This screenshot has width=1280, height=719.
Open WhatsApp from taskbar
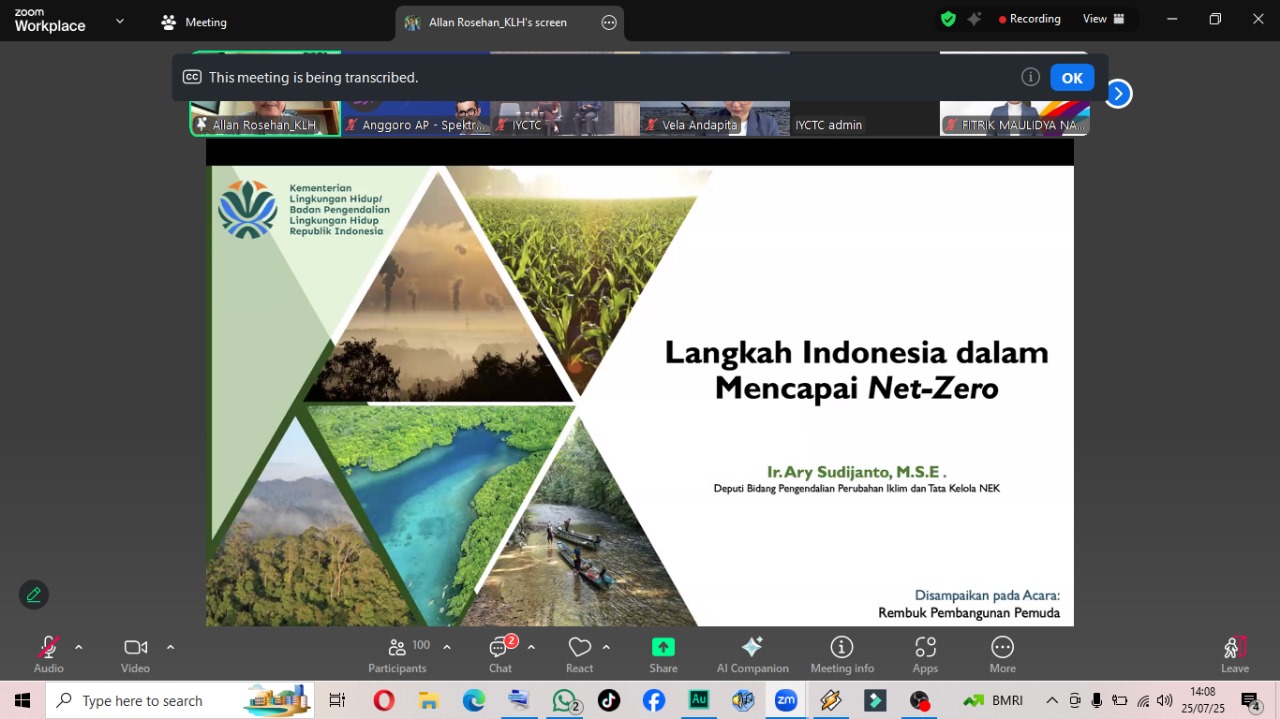(566, 701)
